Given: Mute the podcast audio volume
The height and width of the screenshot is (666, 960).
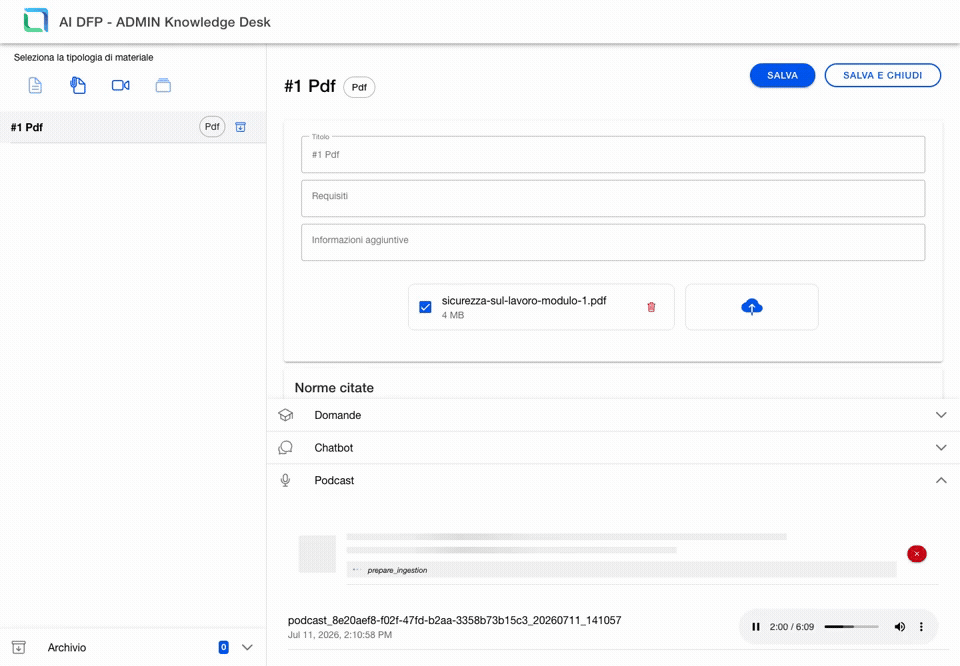Looking at the screenshot, I should coord(899,627).
